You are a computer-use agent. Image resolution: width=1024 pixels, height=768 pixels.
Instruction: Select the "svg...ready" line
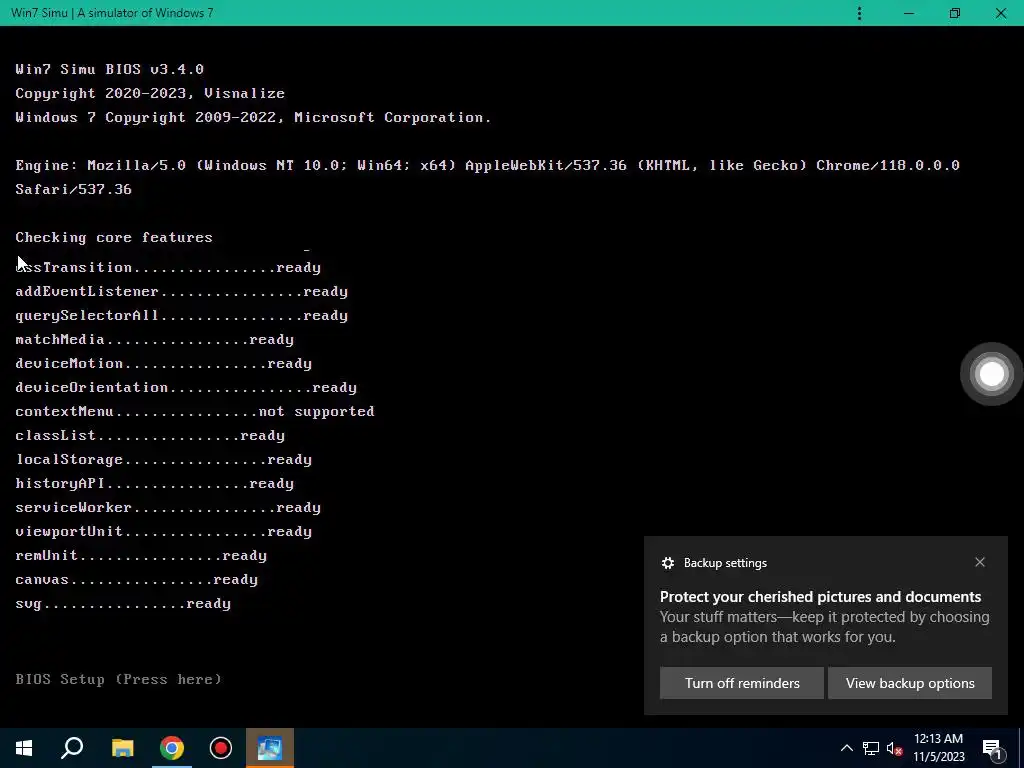coord(123,603)
